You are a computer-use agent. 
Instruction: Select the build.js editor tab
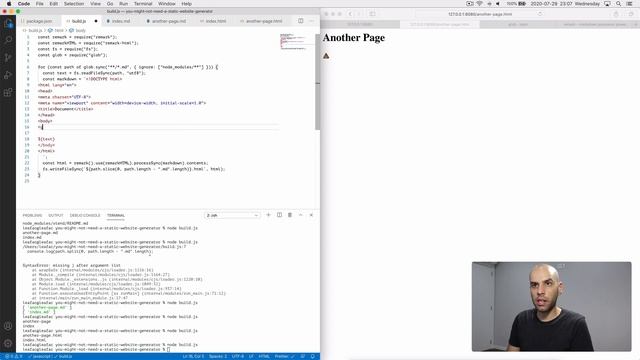click(x=78, y=21)
